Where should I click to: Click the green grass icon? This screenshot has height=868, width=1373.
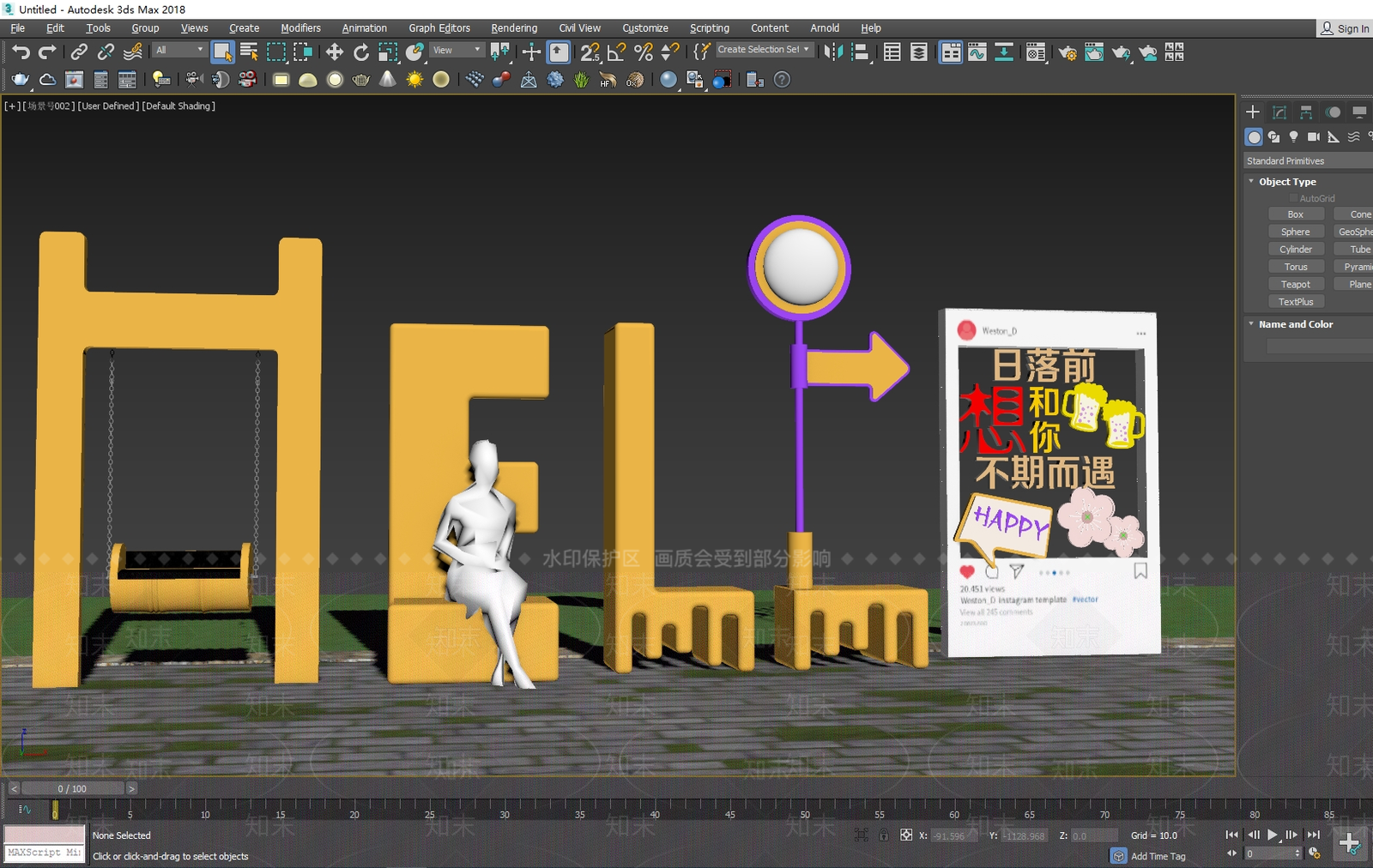(581, 80)
